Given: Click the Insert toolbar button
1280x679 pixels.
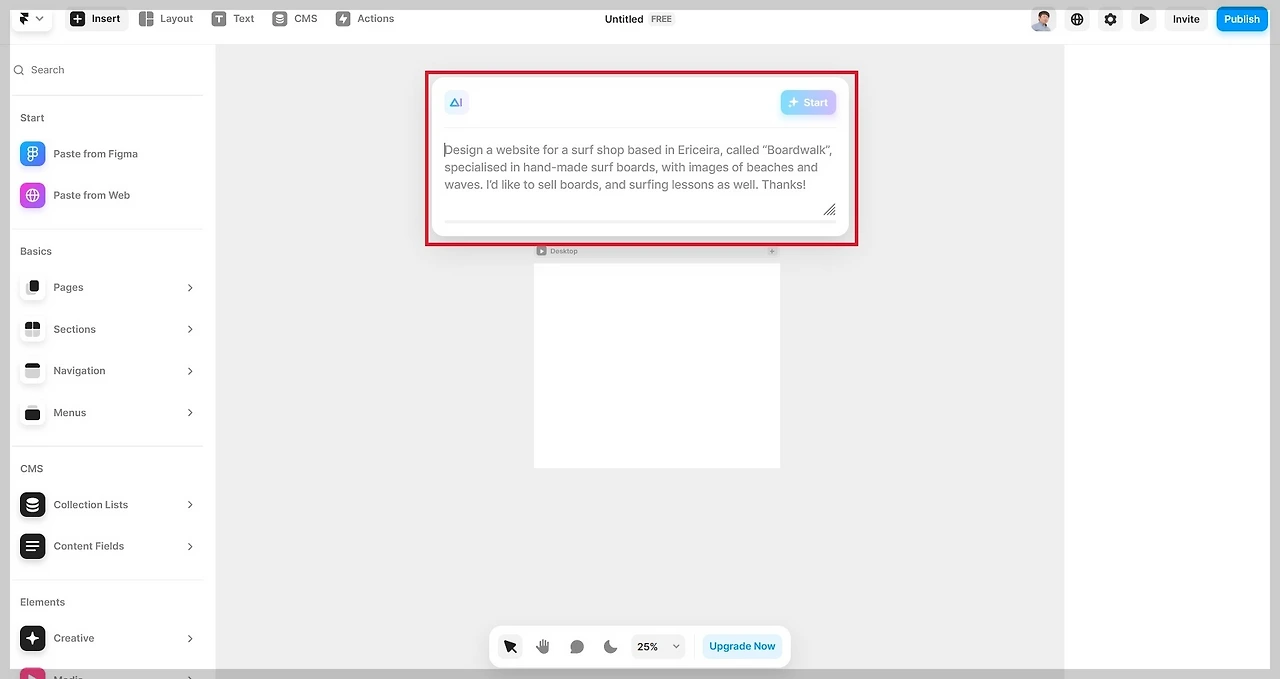Looking at the screenshot, I should tap(96, 19).
